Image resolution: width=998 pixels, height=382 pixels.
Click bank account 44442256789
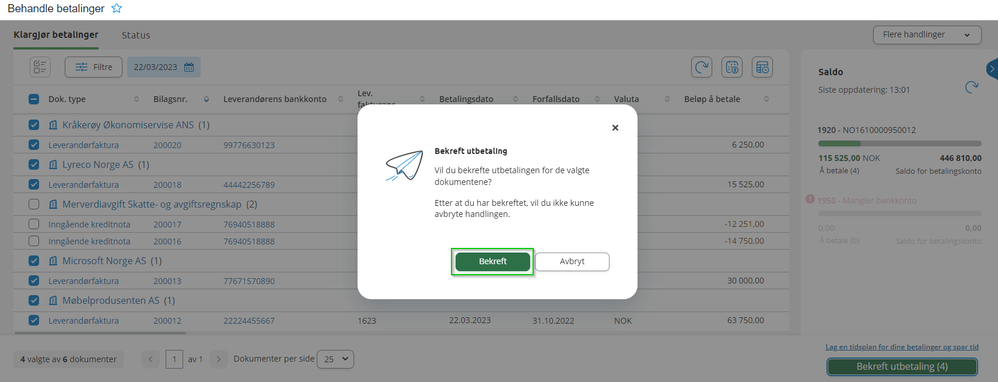coord(249,185)
